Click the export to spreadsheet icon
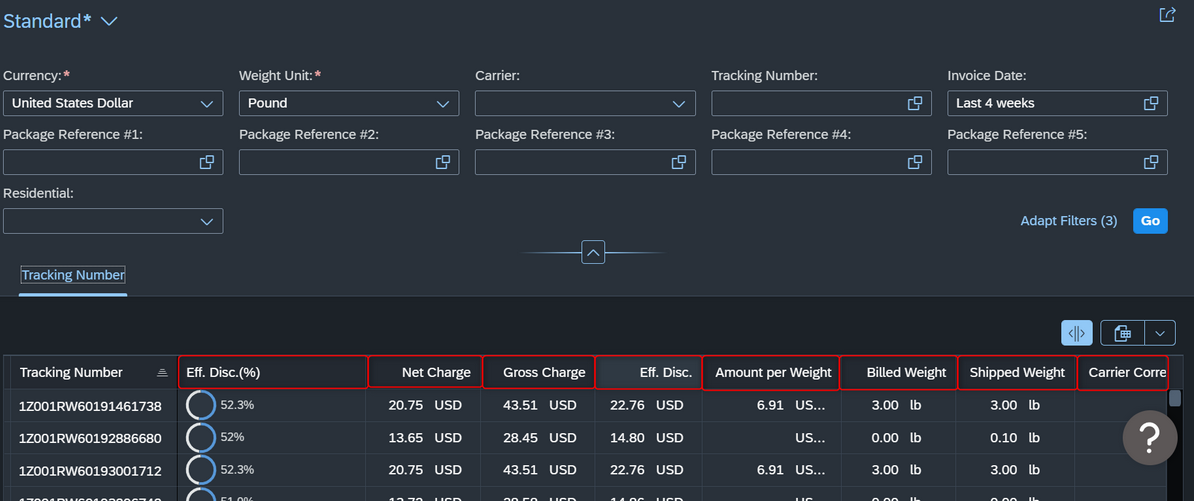Screen dimensions: 1194x501 point(1122,333)
